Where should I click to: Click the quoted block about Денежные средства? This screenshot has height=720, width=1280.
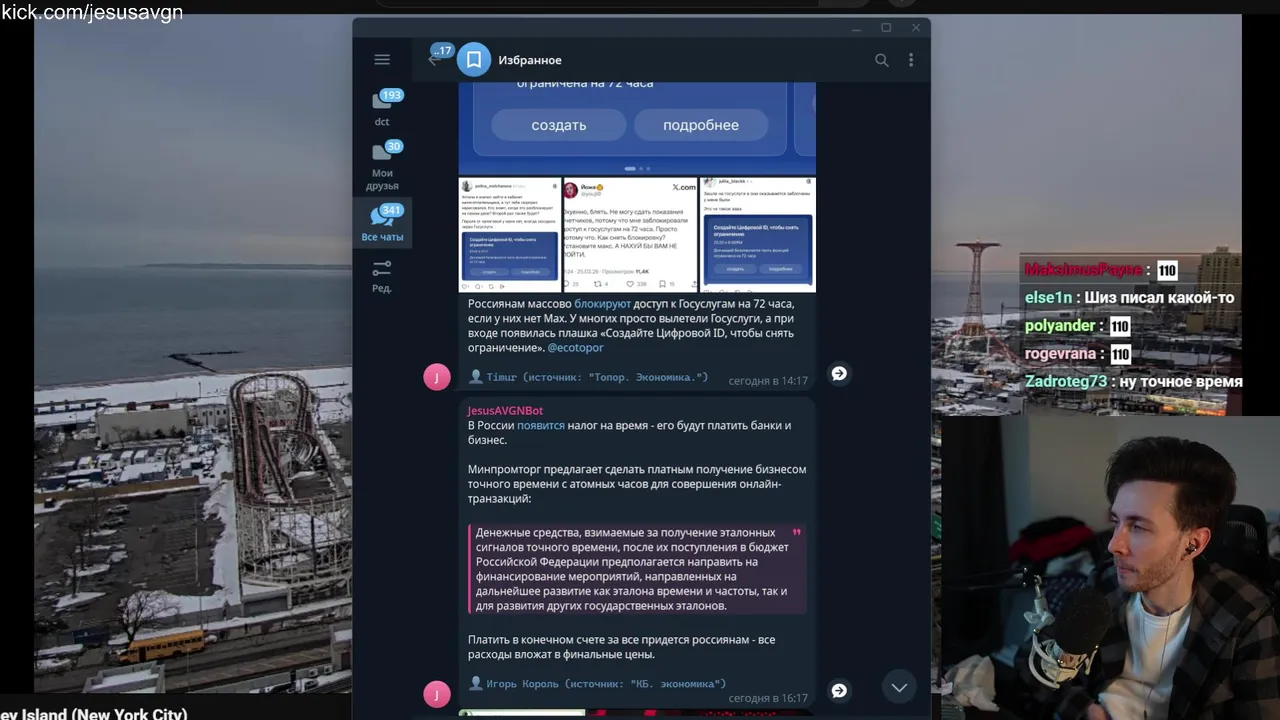coord(637,569)
